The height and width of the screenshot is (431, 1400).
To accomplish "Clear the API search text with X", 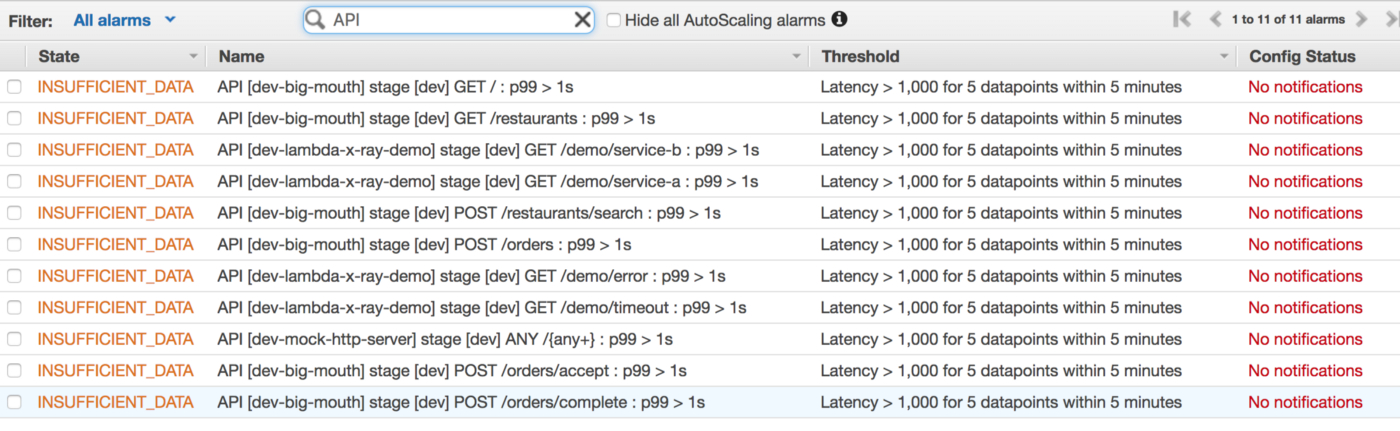I will pyautogui.click(x=582, y=20).
